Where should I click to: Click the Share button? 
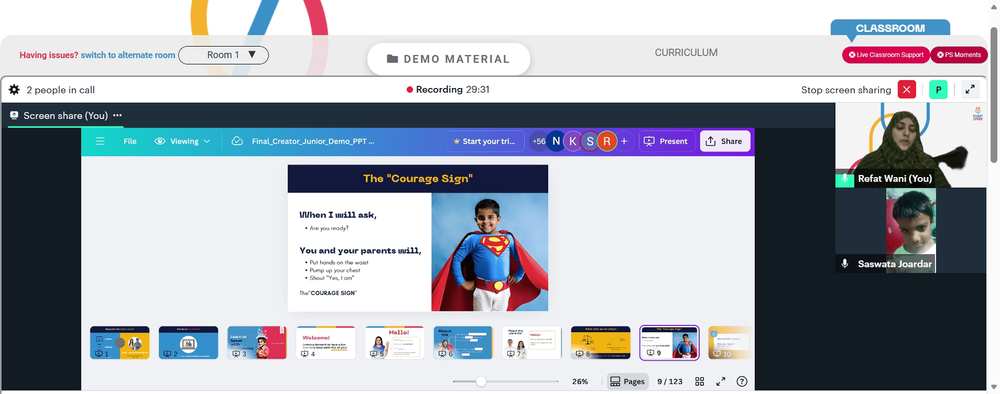pyautogui.click(x=724, y=142)
